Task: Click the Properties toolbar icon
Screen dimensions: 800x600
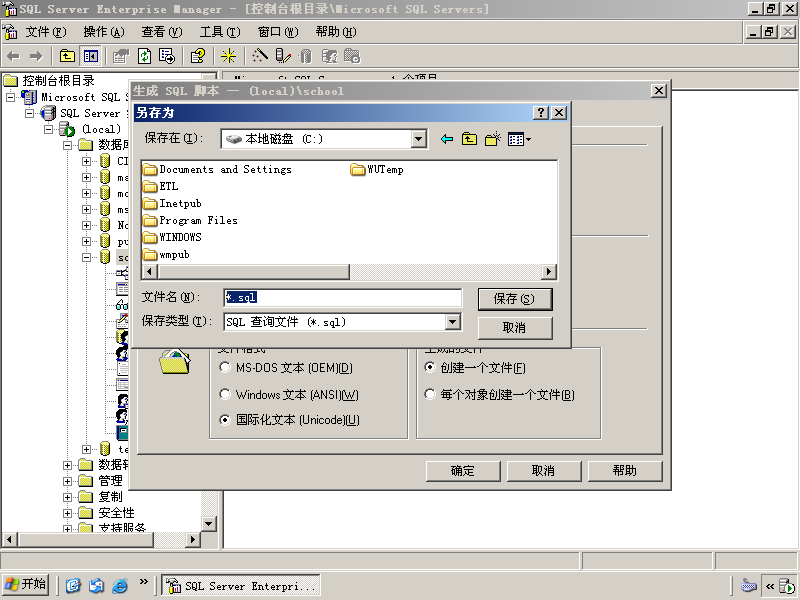Action: click(121, 56)
